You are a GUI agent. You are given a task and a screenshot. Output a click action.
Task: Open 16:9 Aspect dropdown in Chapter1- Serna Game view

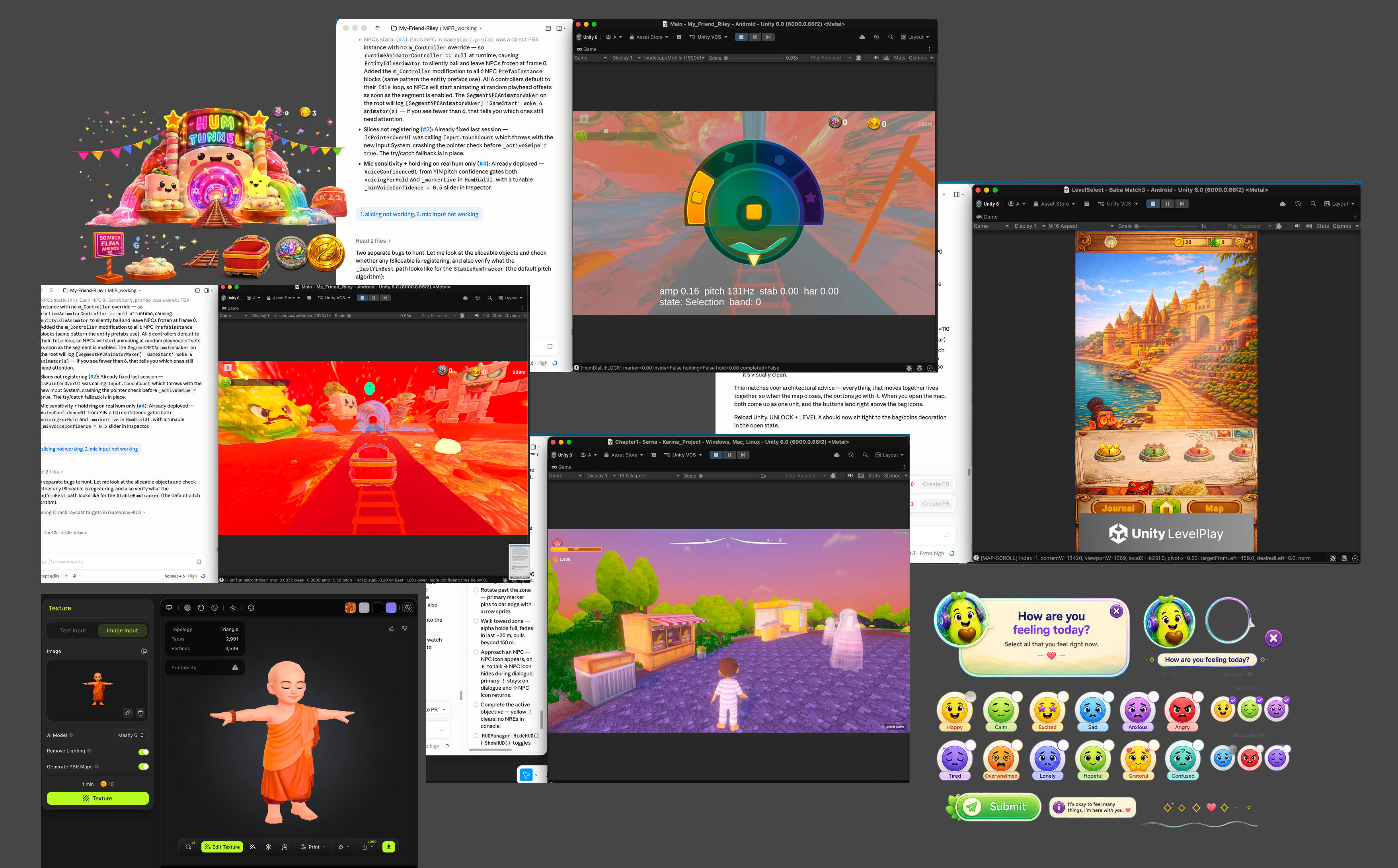click(x=649, y=475)
